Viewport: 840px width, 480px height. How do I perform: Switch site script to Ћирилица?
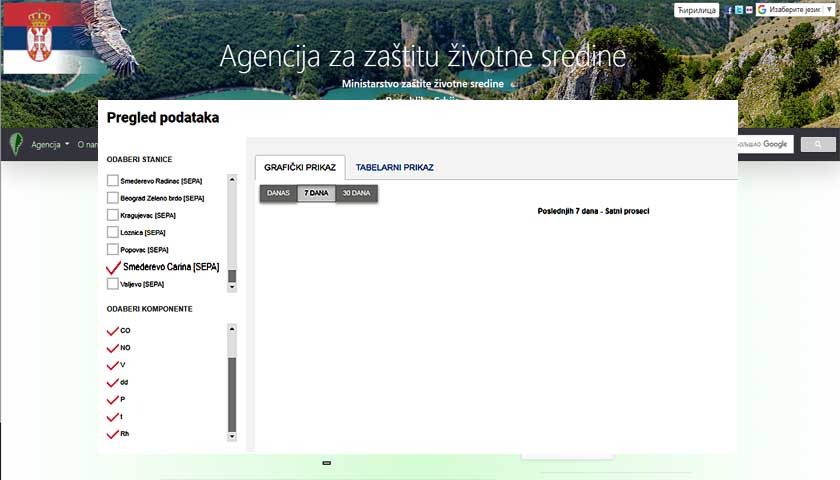coord(696,10)
